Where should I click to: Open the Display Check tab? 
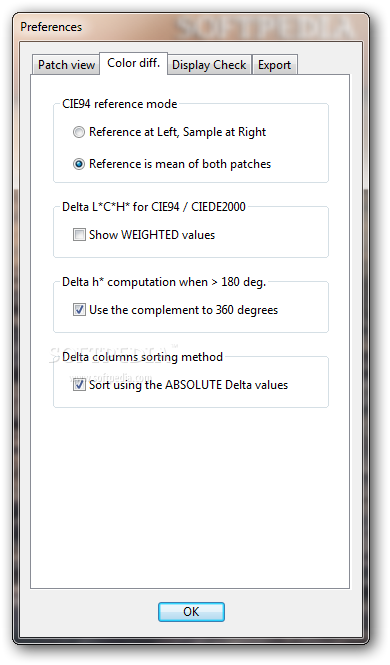209,65
